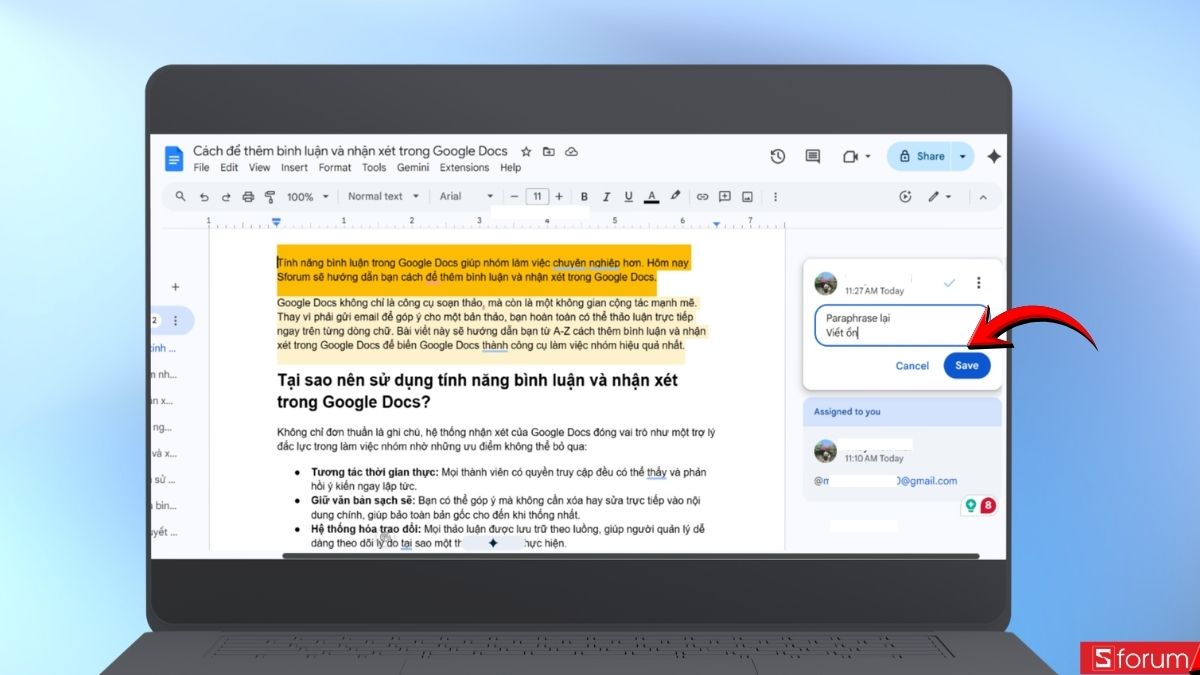Open the Meet call dropdown arrow
Screen dimensions: 1200x675
click(868, 157)
